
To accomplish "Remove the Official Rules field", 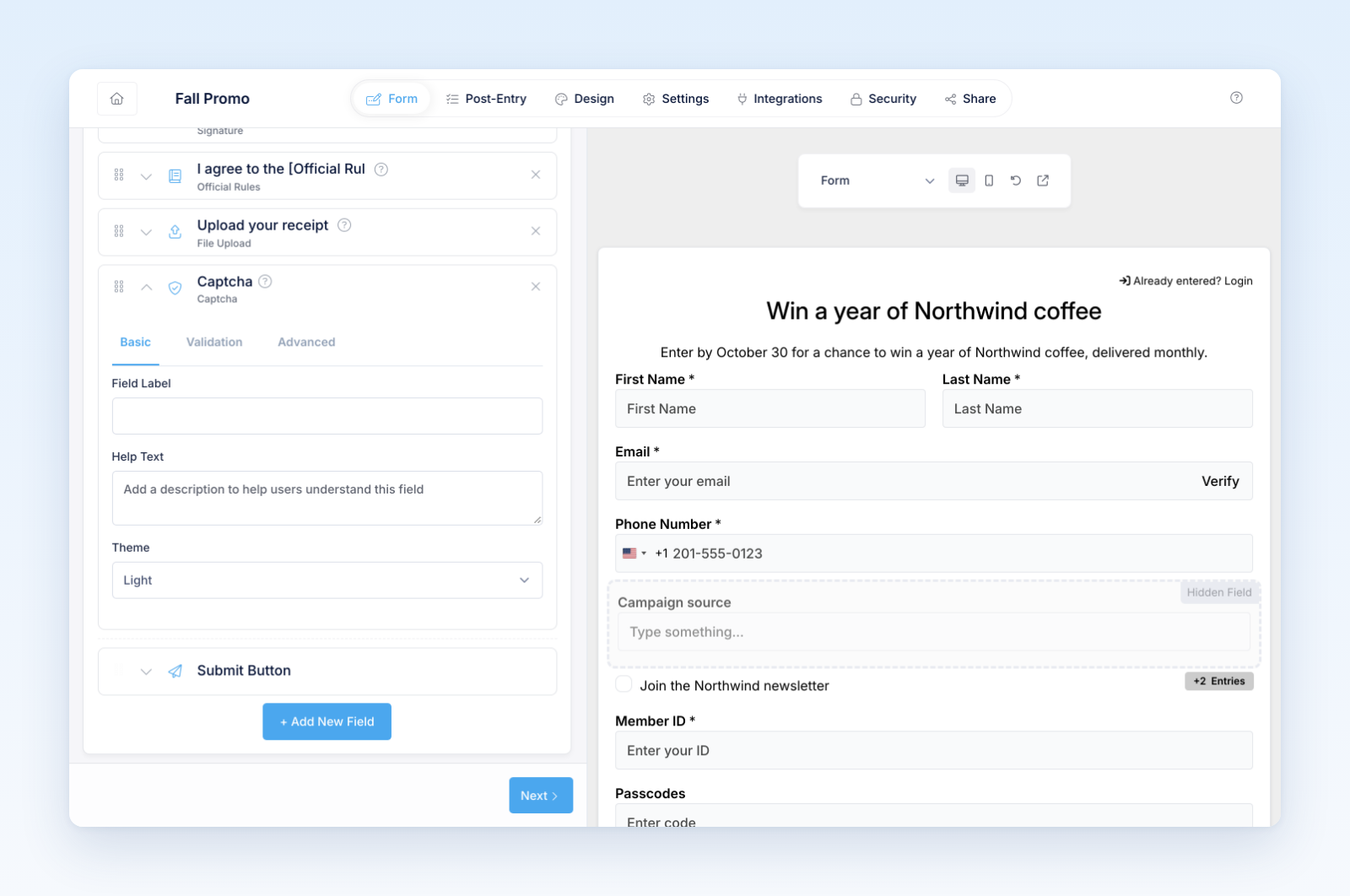I will pyautogui.click(x=536, y=175).
